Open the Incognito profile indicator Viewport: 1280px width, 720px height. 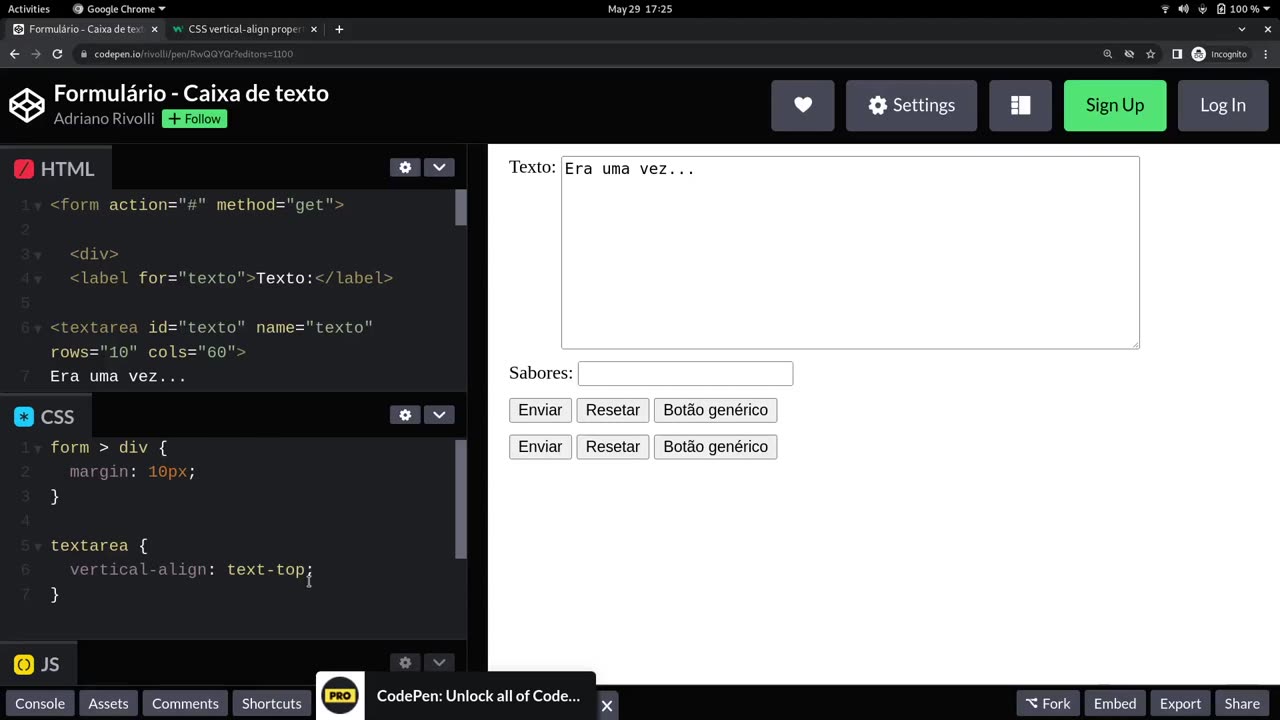click(x=1219, y=54)
